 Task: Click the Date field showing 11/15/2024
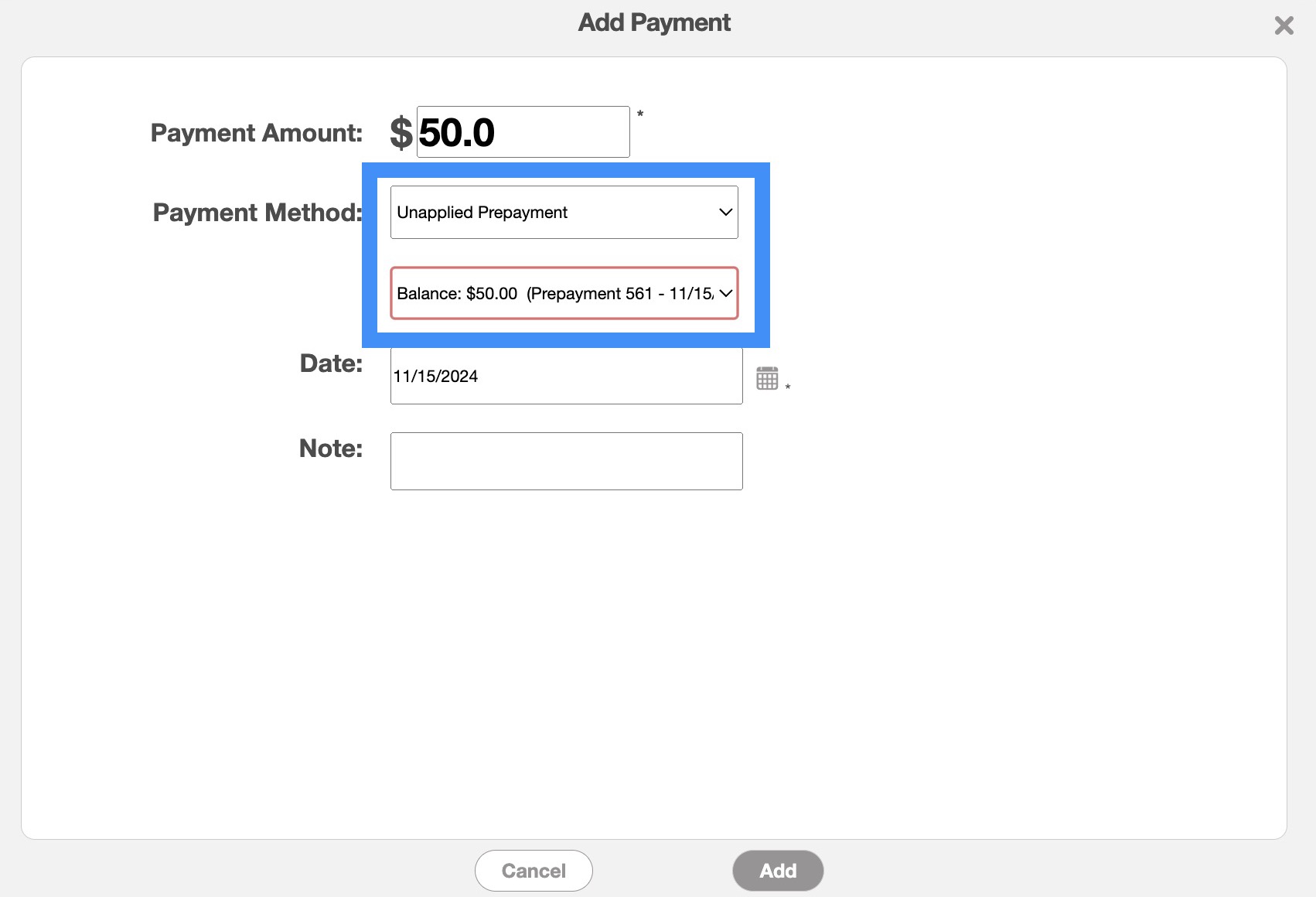[566, 377]
